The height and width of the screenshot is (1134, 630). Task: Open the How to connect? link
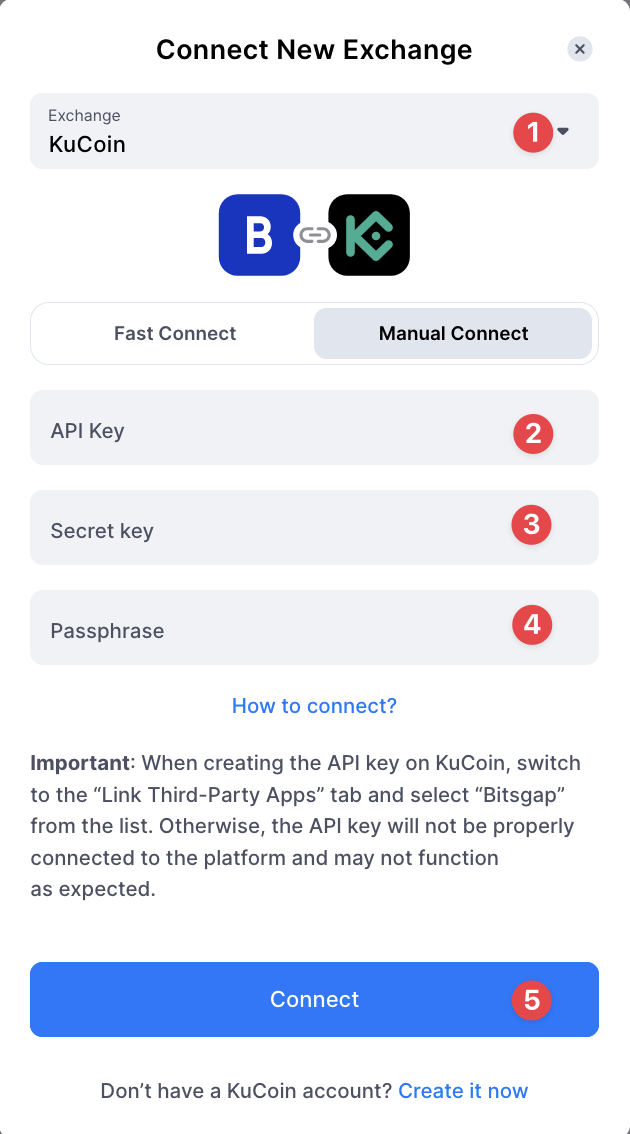point(314,706)
